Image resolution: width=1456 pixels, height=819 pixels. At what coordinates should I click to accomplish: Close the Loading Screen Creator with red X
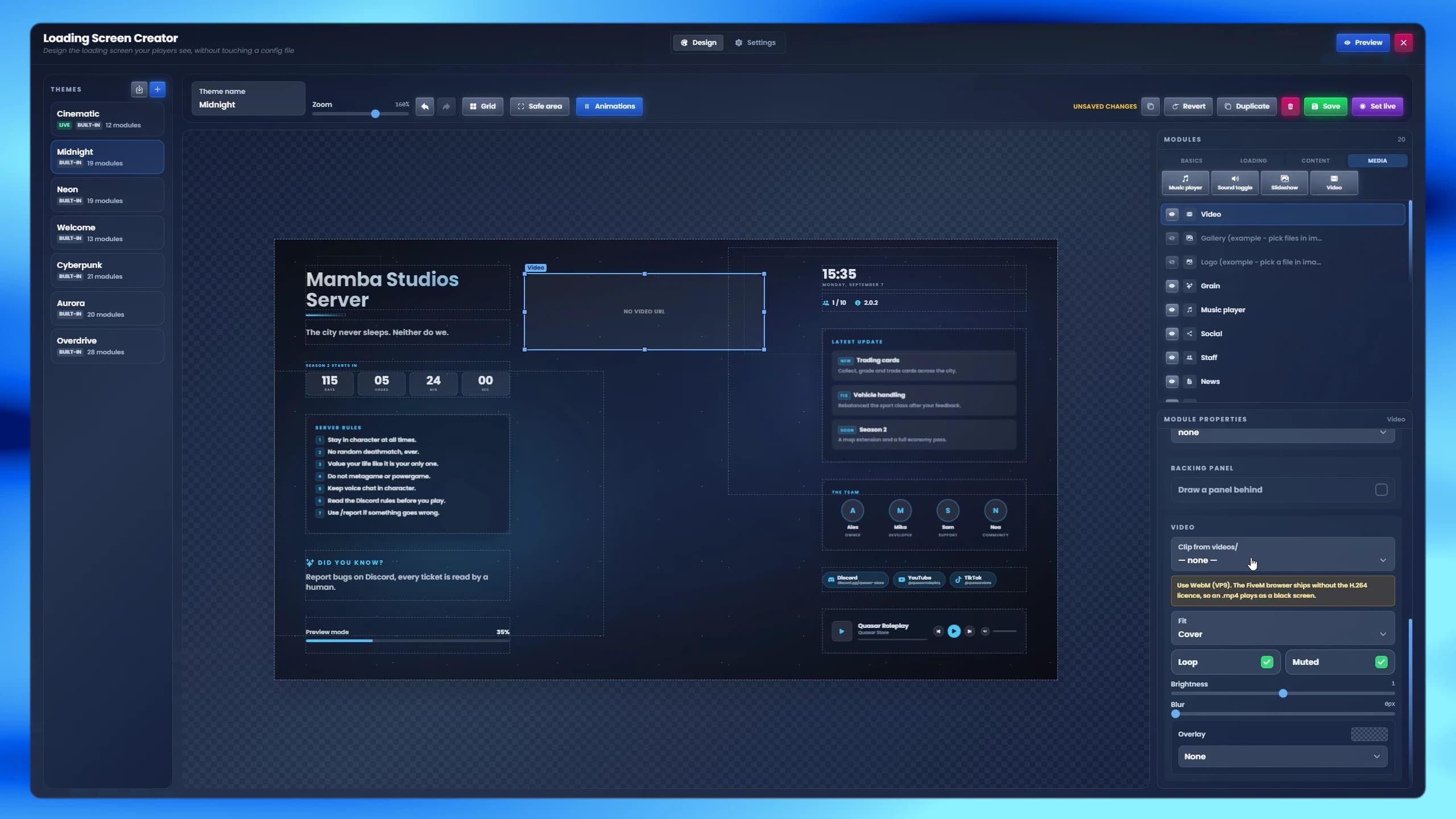1403,43
